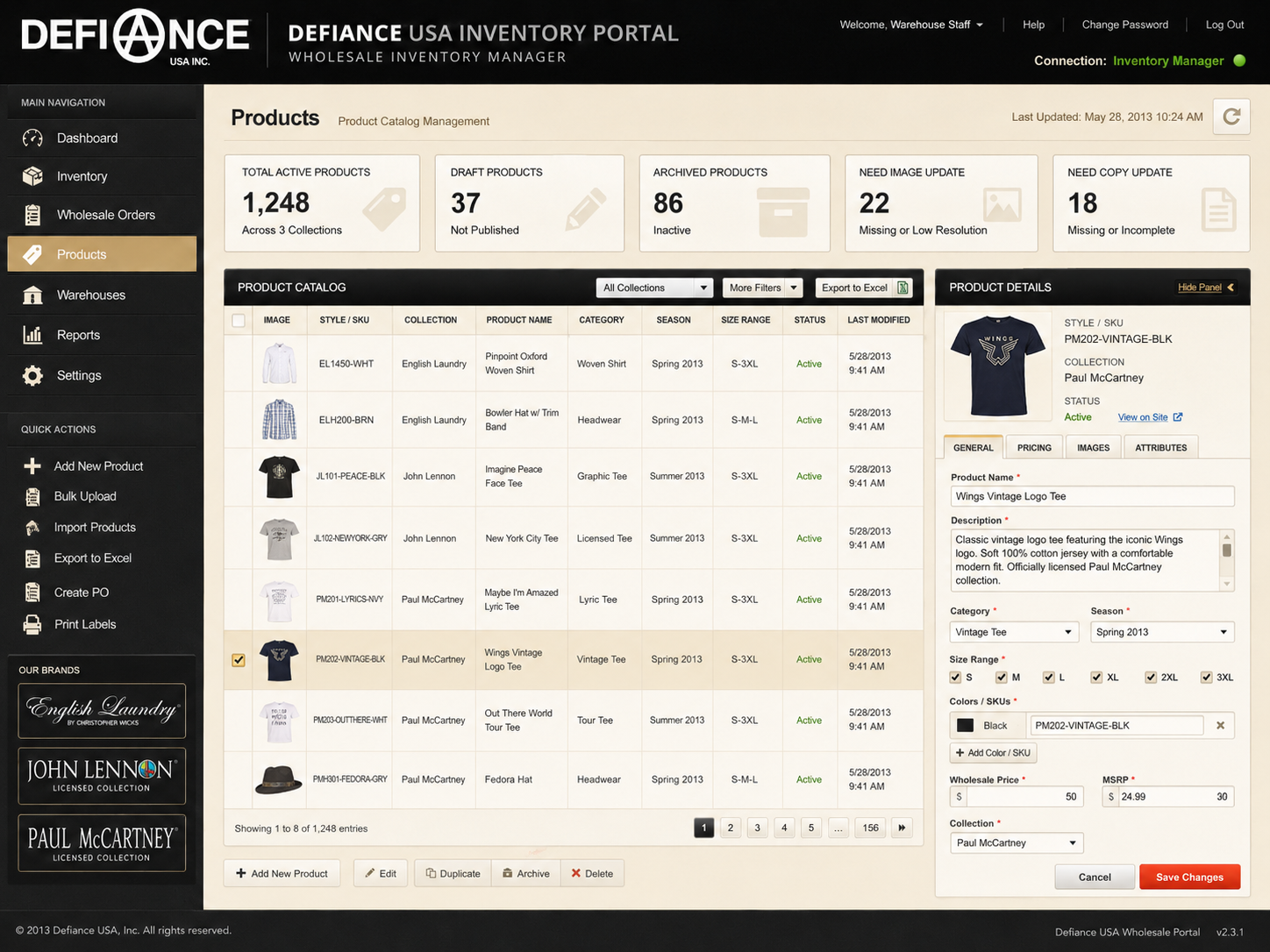Open Wholesale Orders in main navigation
Screen dimensions: 1270x952
point(102,215)
